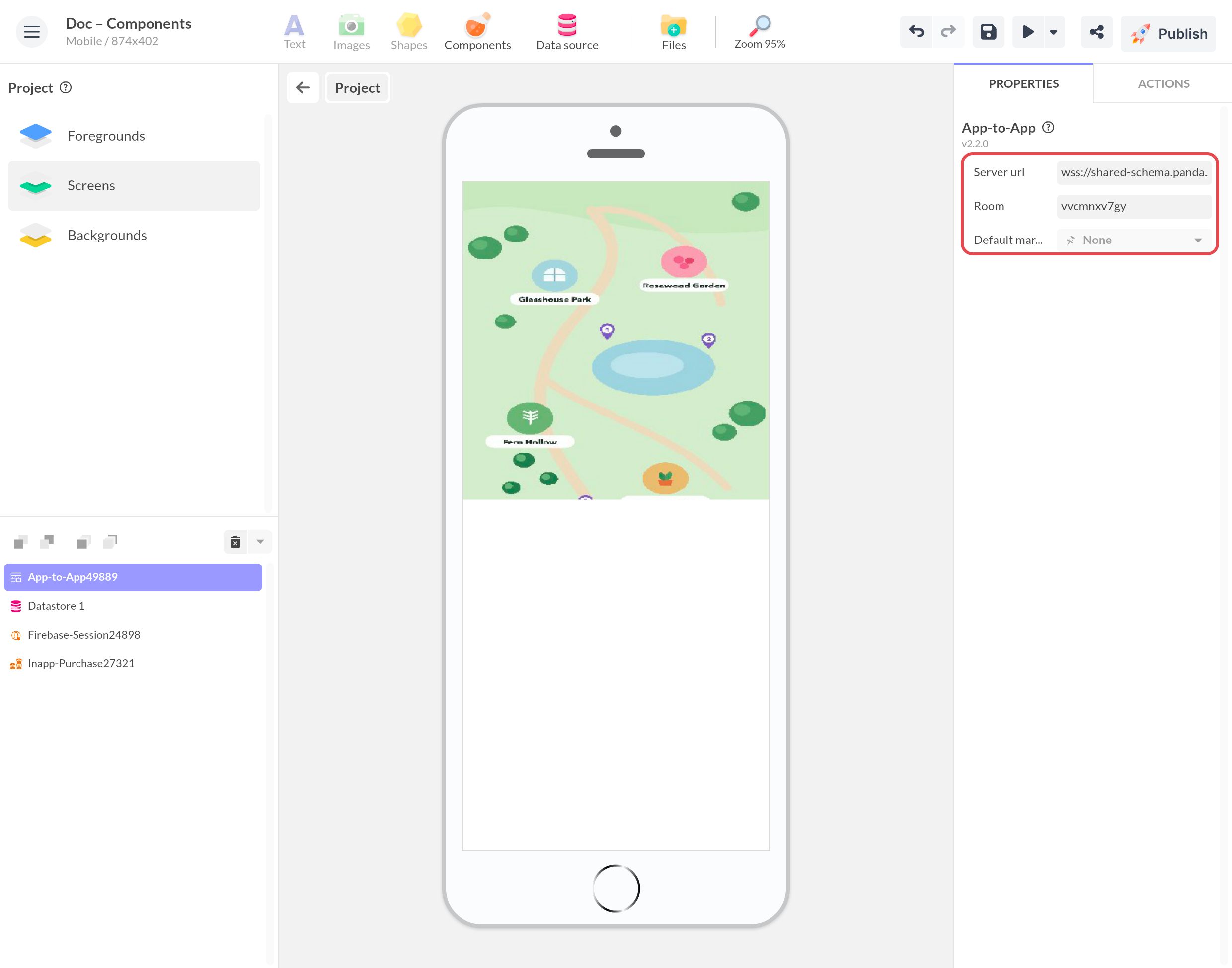
Task: Click the Glasshouse Park map marker
Action: tap(554, 276)
